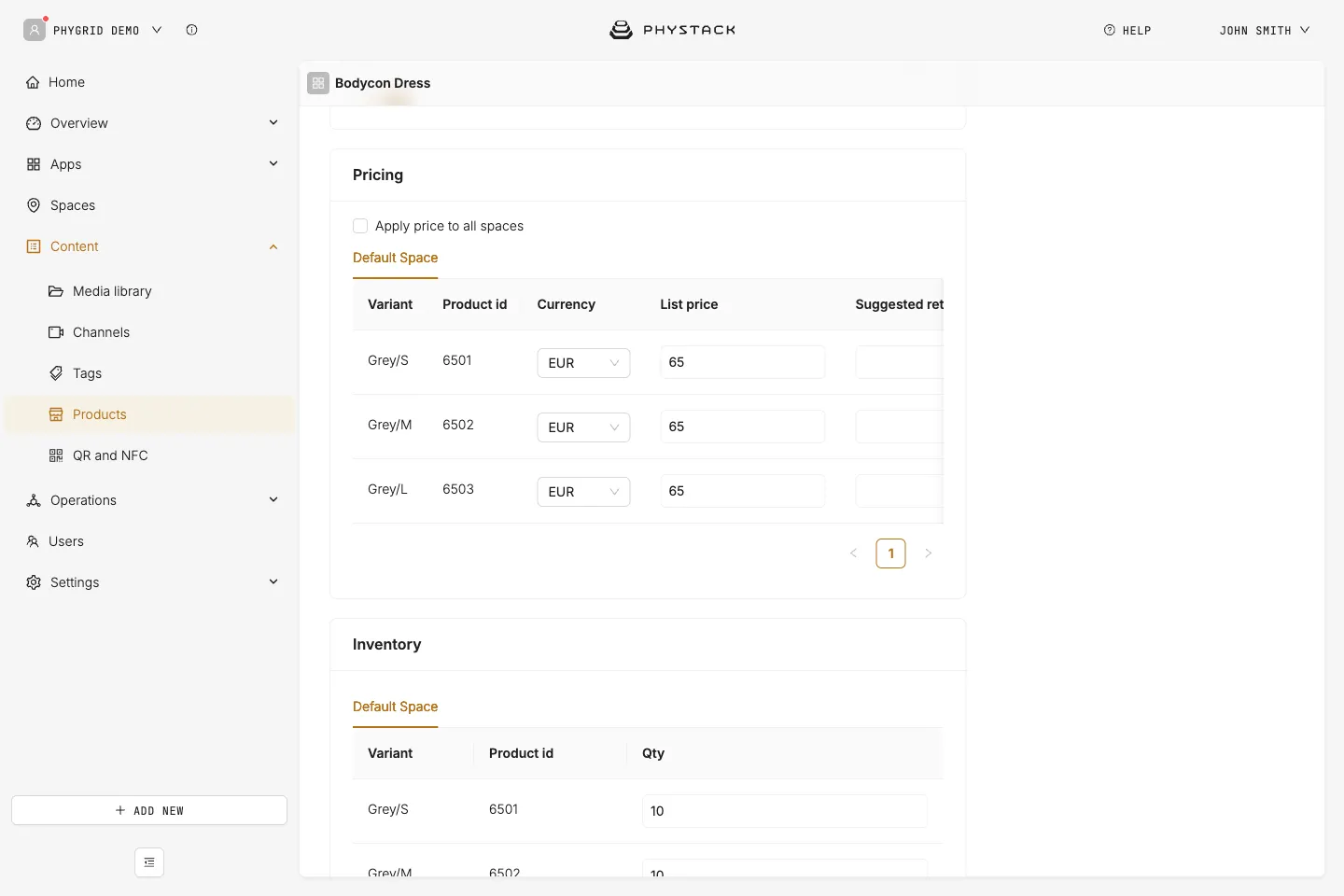This screenshot has width=1344, height=896.
Task: Click the List price field for Grey/L
Action: pyautogui.click(x=743, y=491)
